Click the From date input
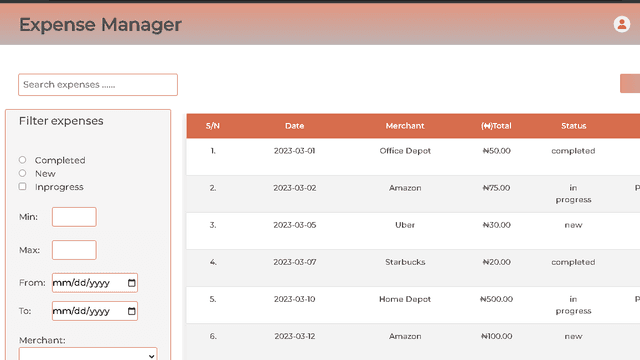640x360 pixels. coord(95,283)
